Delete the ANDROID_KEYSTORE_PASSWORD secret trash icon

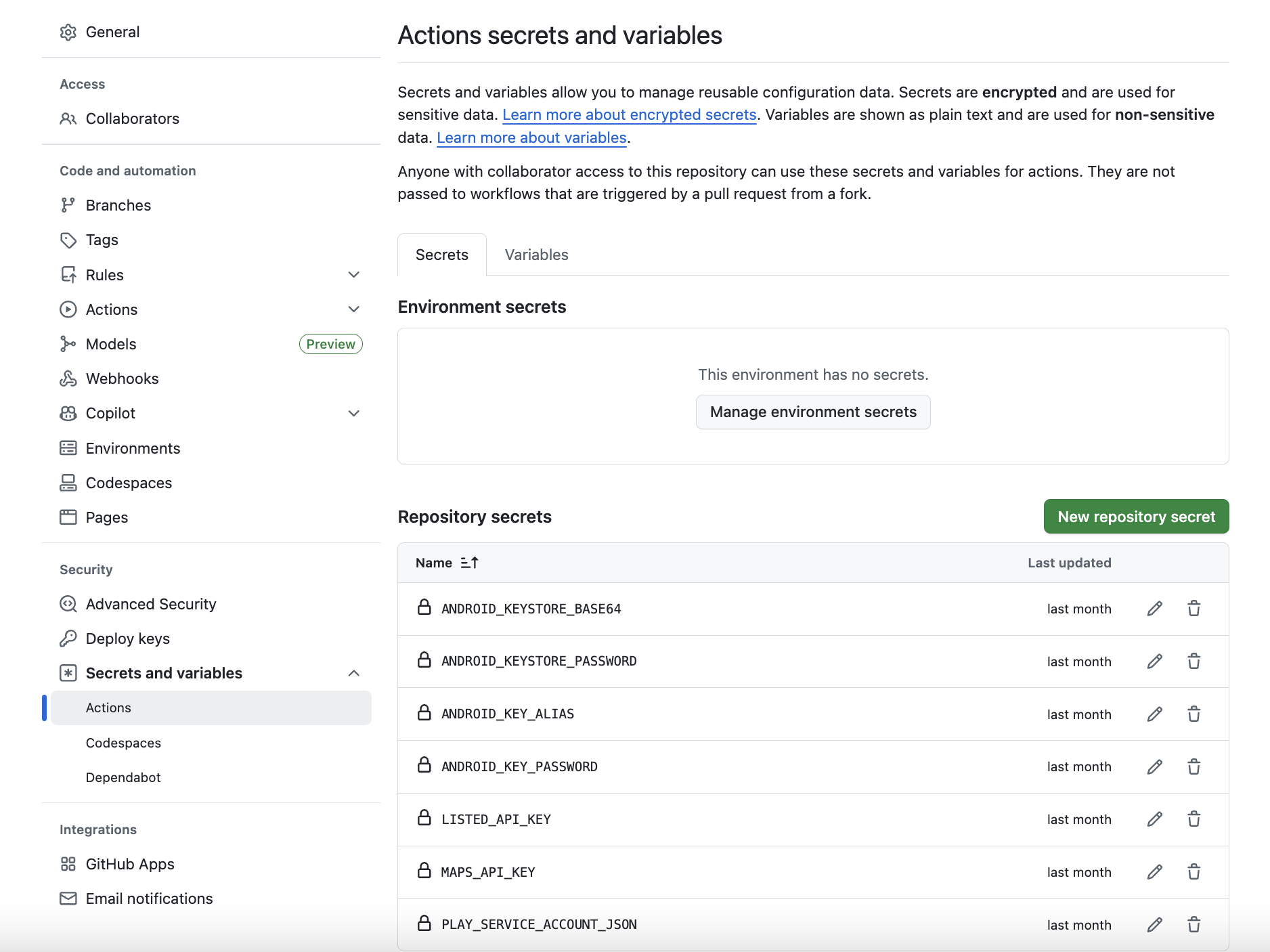pos(1194,662)
